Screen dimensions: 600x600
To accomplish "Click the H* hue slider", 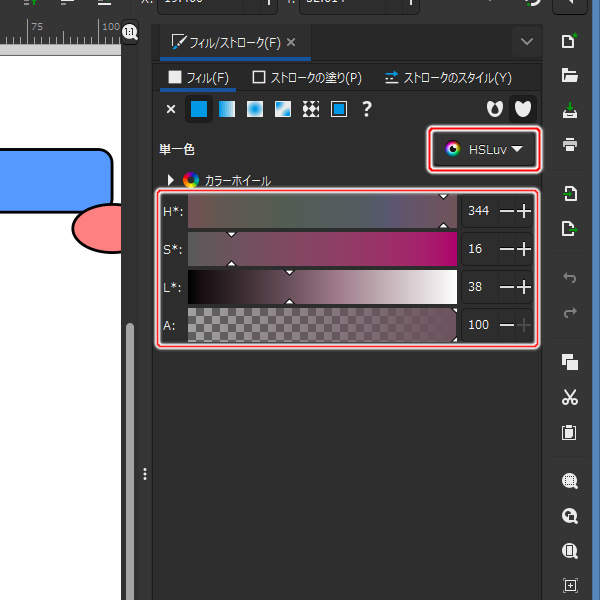I will tap(322, 211).
